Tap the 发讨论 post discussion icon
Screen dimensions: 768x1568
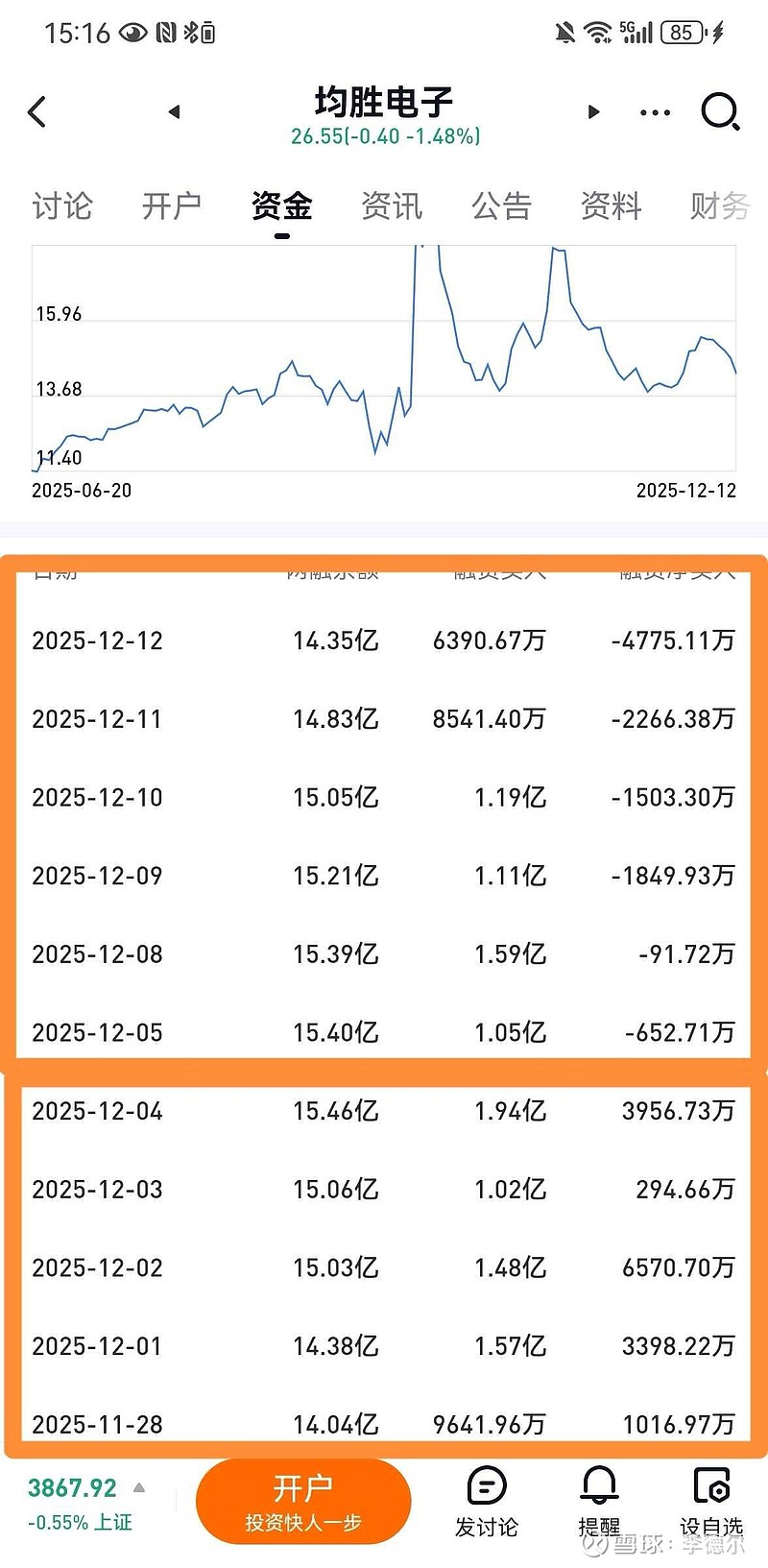pyautogui.click(x=486, y=1501)
